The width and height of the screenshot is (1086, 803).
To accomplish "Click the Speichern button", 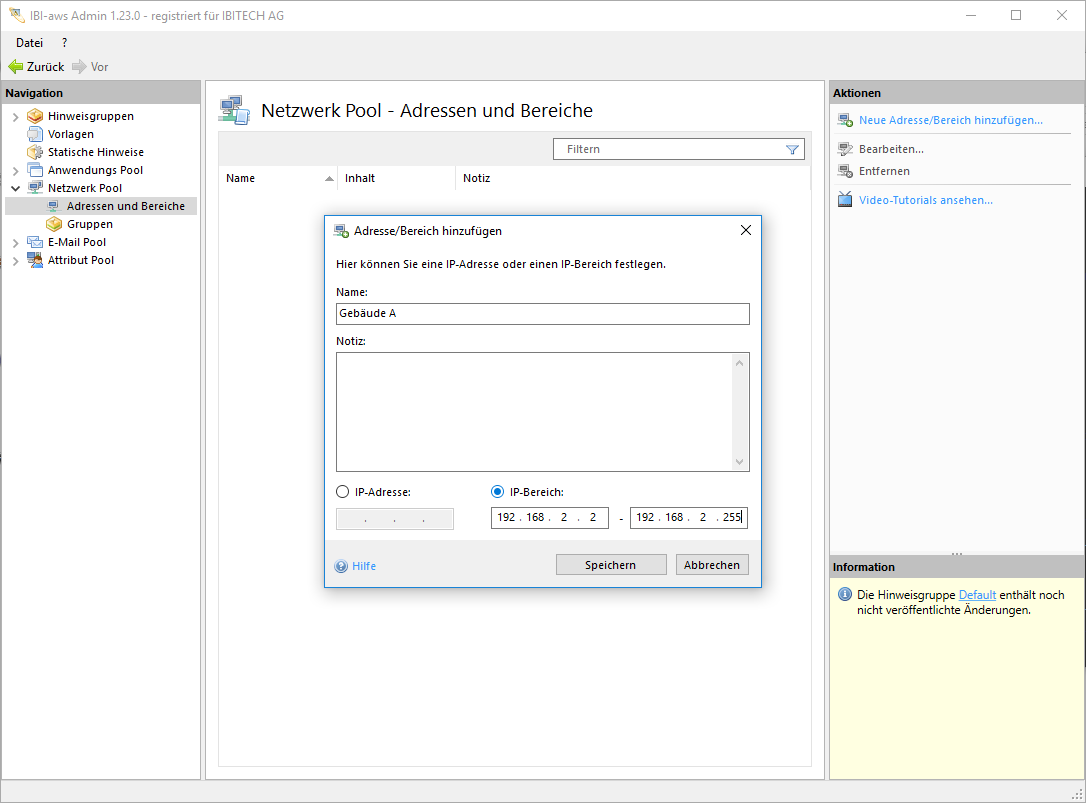I will coord(610,565).
